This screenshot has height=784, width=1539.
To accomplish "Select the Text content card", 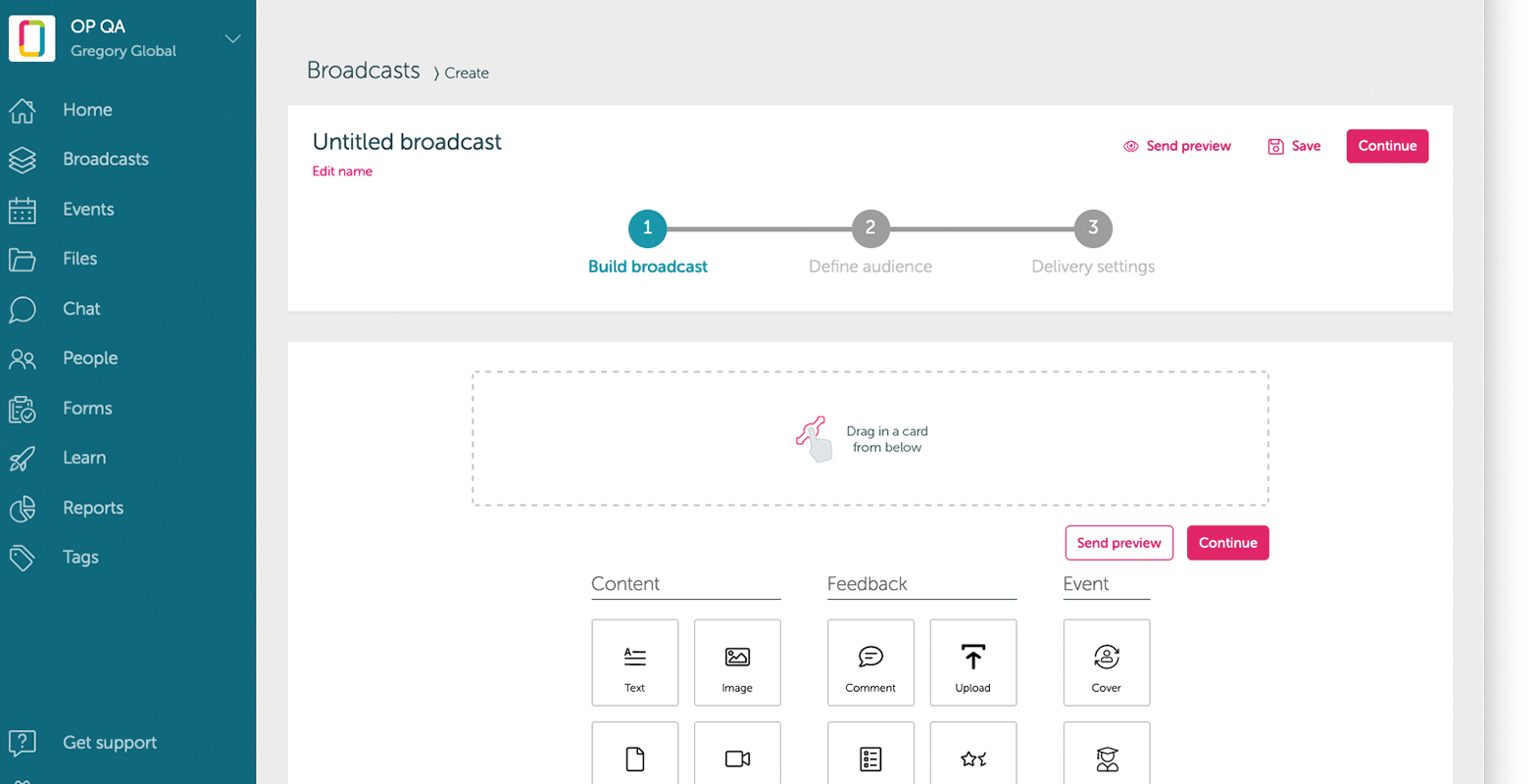I will tap(635, 662).
